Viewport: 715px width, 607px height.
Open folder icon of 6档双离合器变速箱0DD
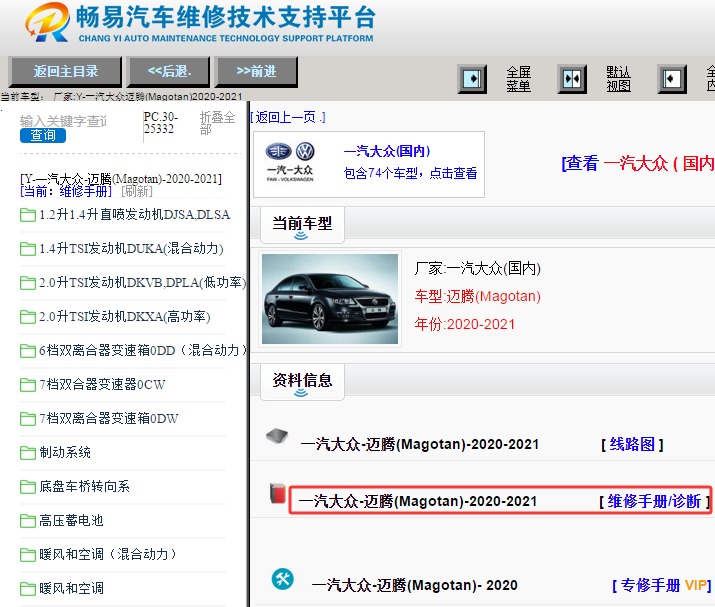[x=28, y=351]
